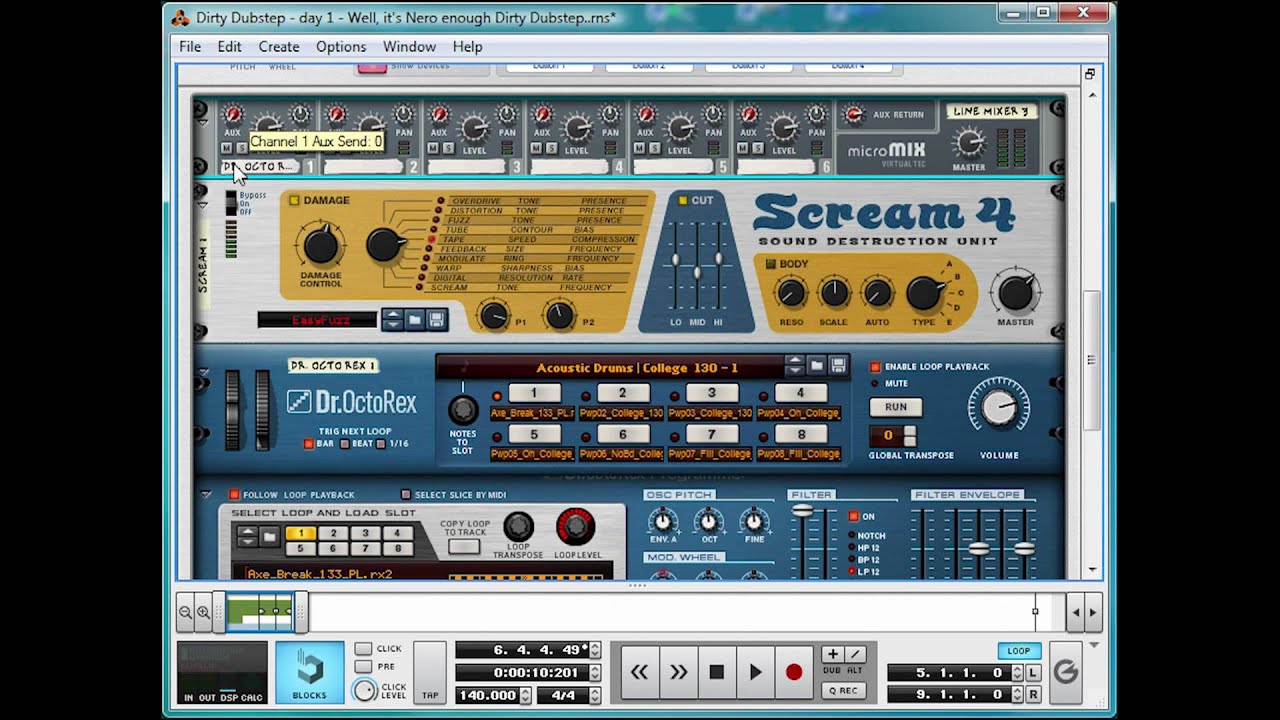Toggle the Pre count-in checkbox
This screenshot has height=720, width=1280.
(363, 667)
